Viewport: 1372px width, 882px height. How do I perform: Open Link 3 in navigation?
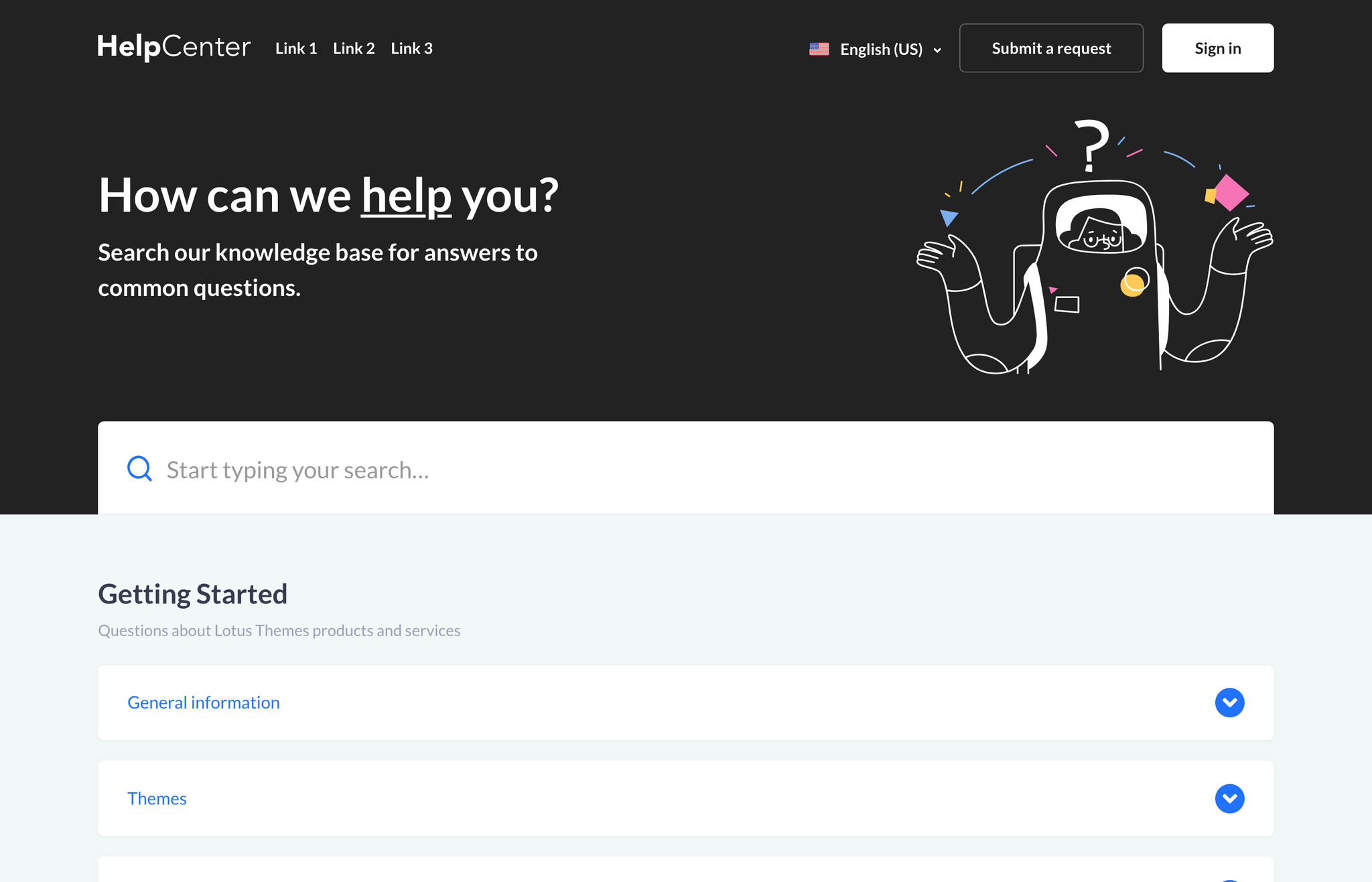411,48
